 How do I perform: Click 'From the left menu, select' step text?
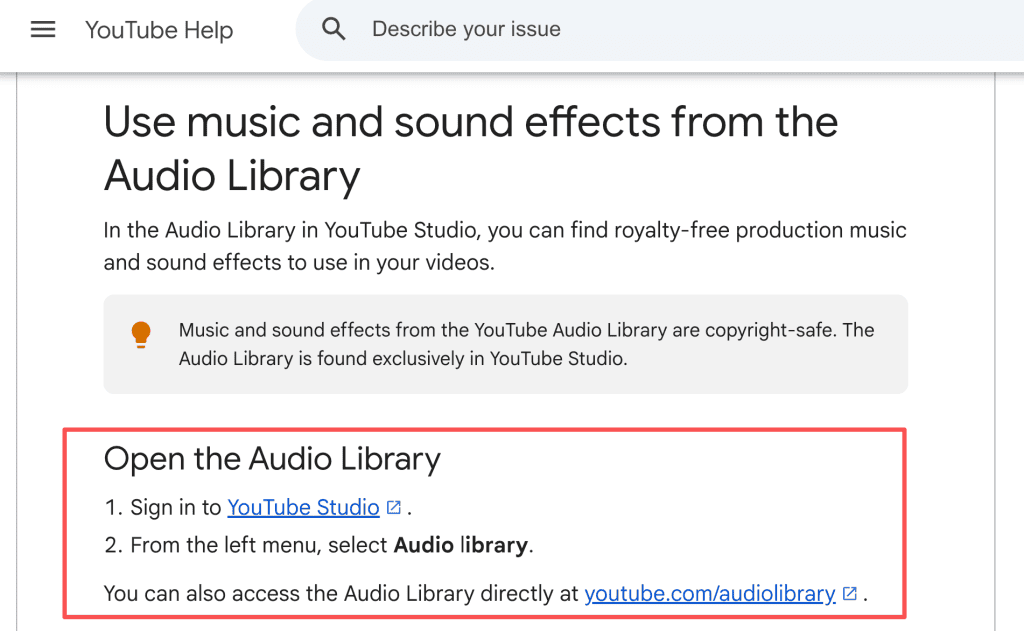point(259,545)
